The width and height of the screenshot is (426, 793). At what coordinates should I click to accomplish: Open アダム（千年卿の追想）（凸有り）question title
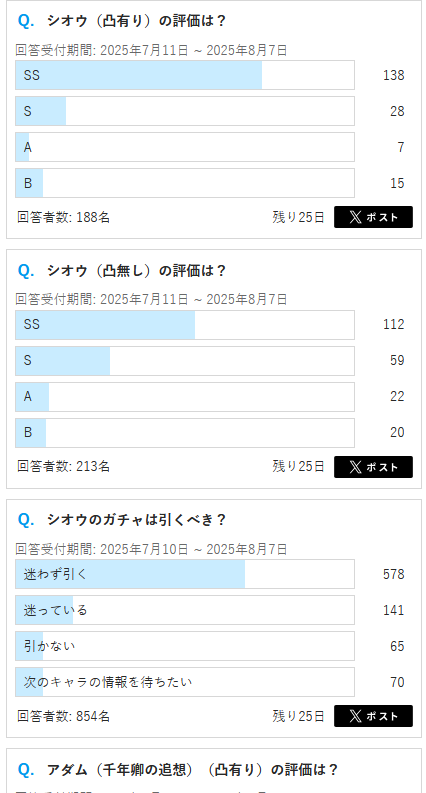[192, 770]
